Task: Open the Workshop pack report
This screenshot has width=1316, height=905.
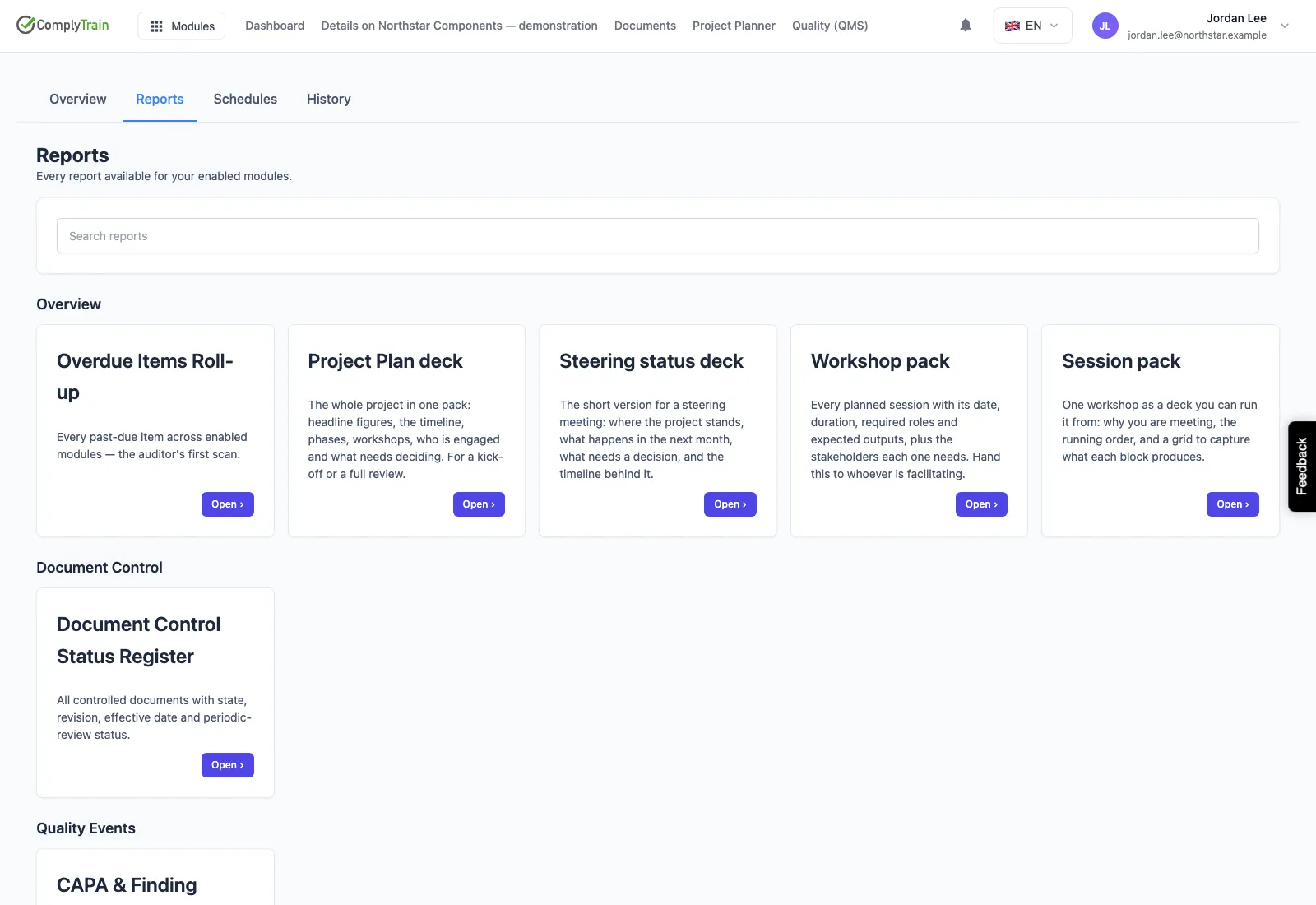Action: coord(981,504)
